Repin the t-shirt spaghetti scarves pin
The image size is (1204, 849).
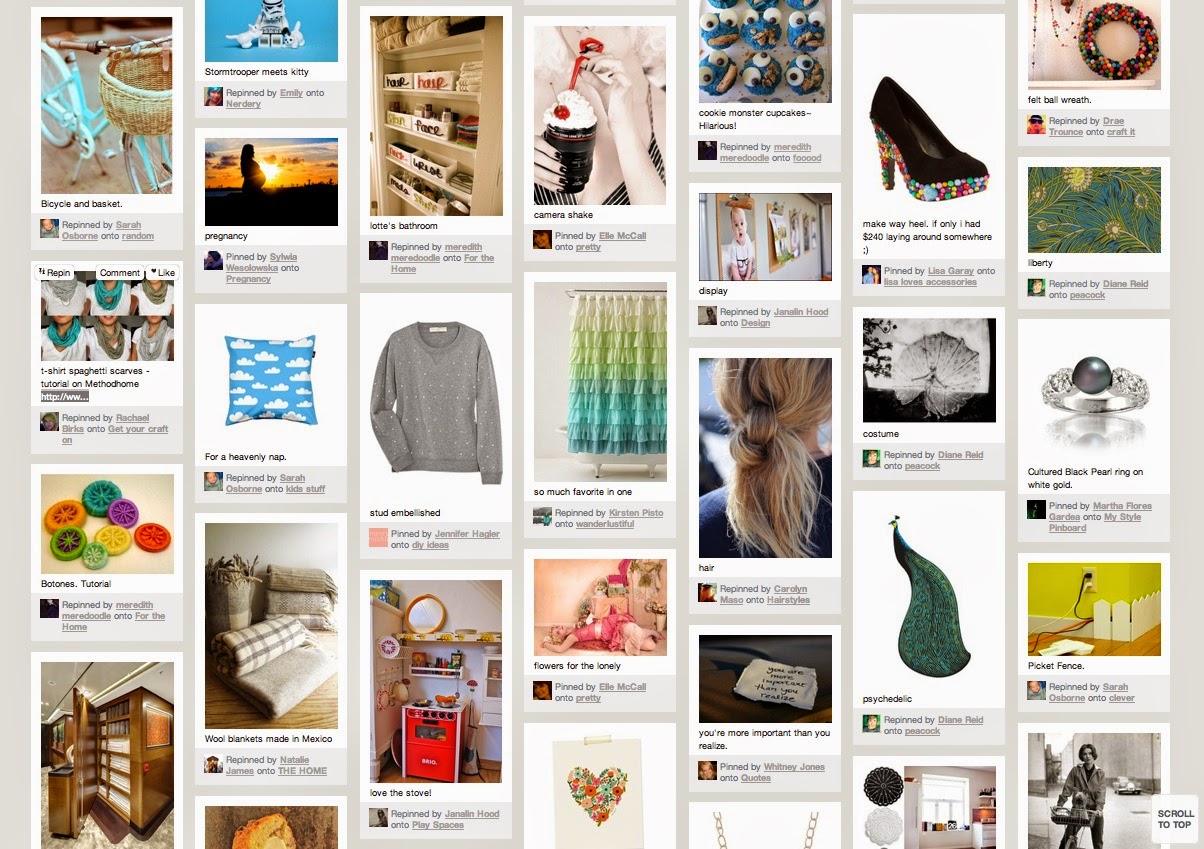(55, 272)
